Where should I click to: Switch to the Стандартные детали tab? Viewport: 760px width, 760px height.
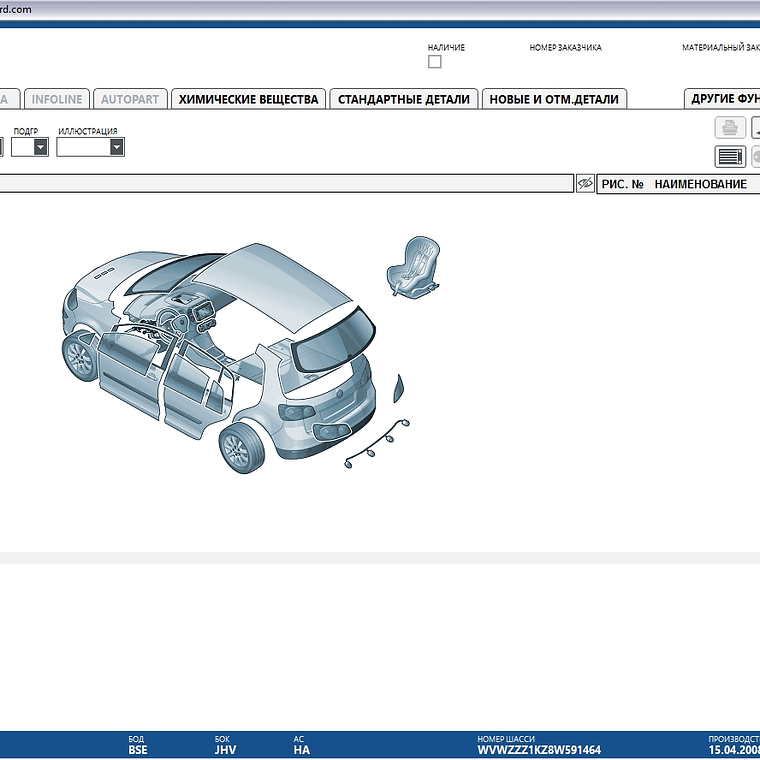pyautogui.click(x=403, y=99)
